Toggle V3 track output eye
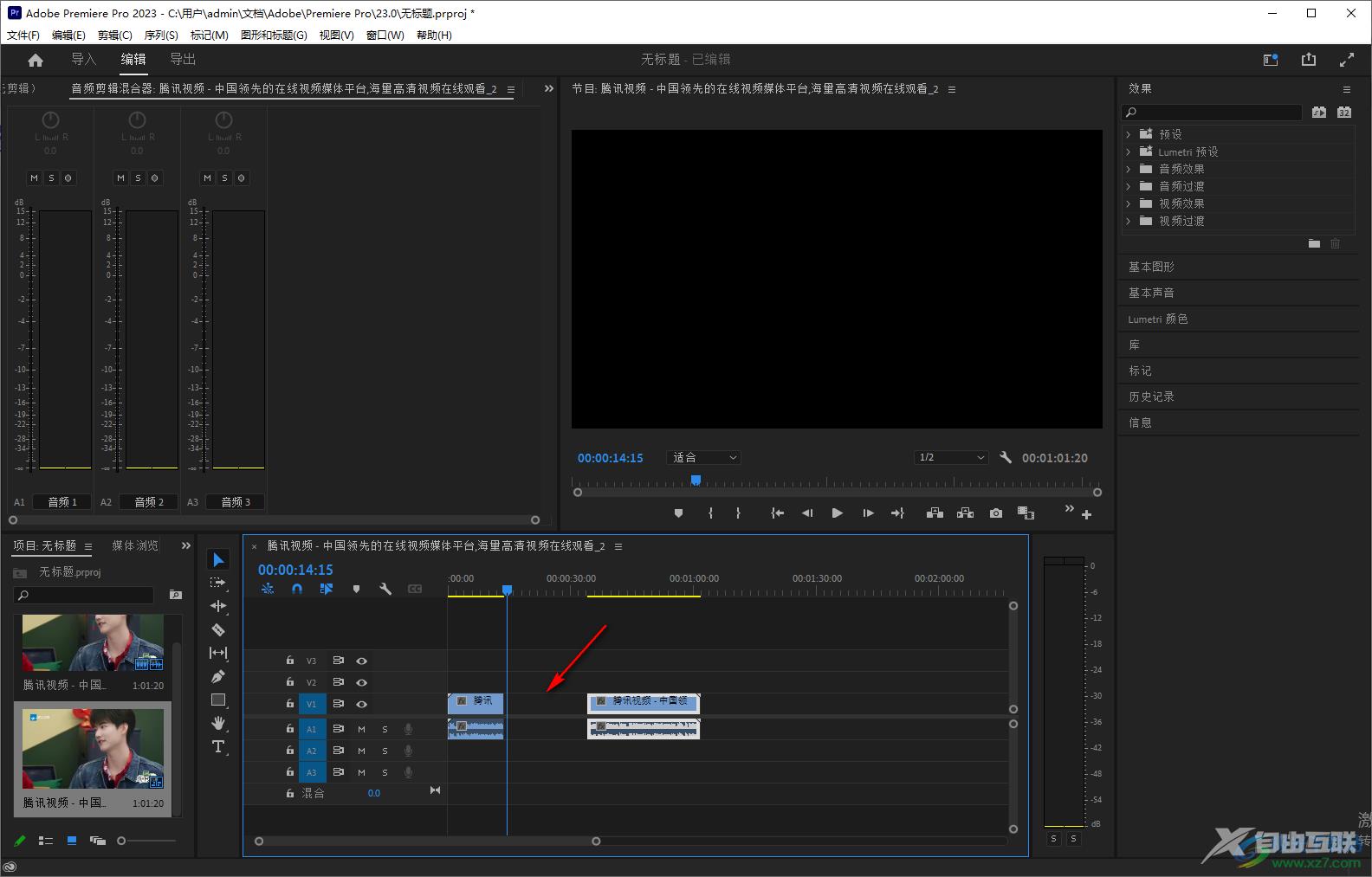Viewport: 1372px width, 877px height. point(362,661)
